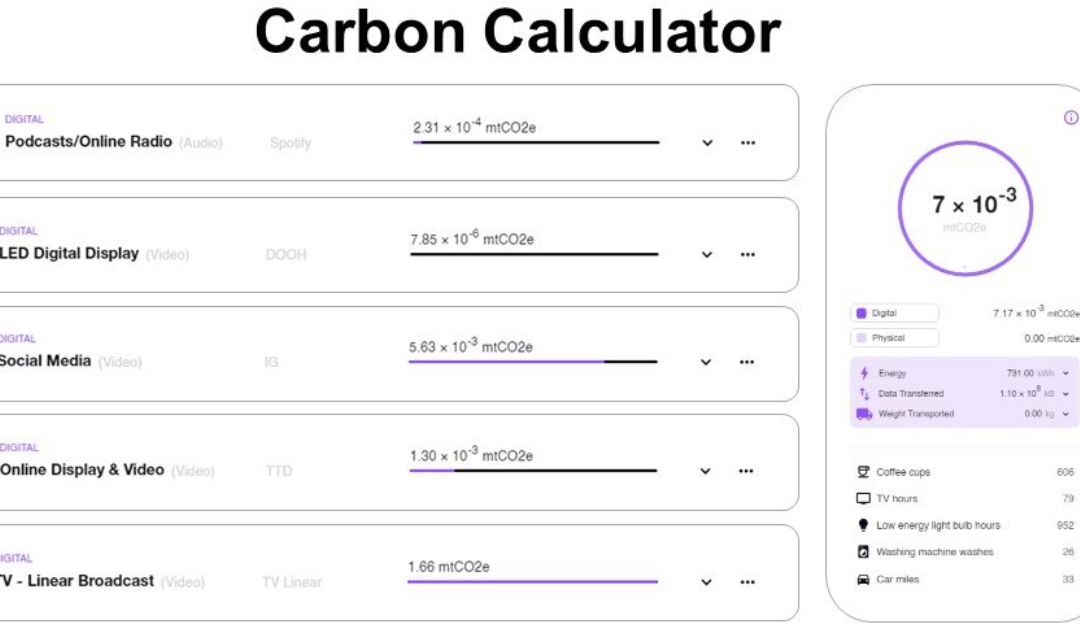Screen dimensions: 1080x632
Task: Open the Data Transferred unit dropdown
Action: click(1066, 394)
